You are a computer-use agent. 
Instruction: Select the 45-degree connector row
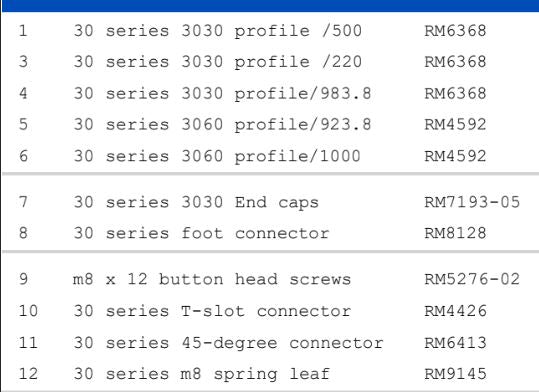(x=271, y=342)
